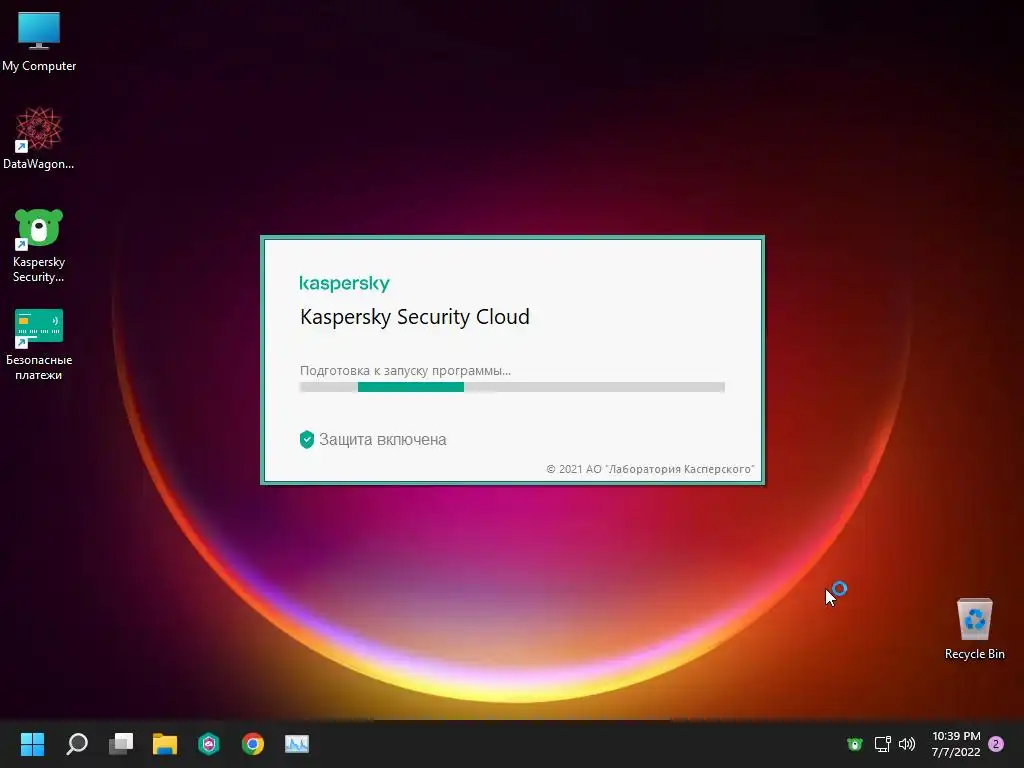Select the Recycle Bin icon
1024x768 pixels.
(974, 628)
